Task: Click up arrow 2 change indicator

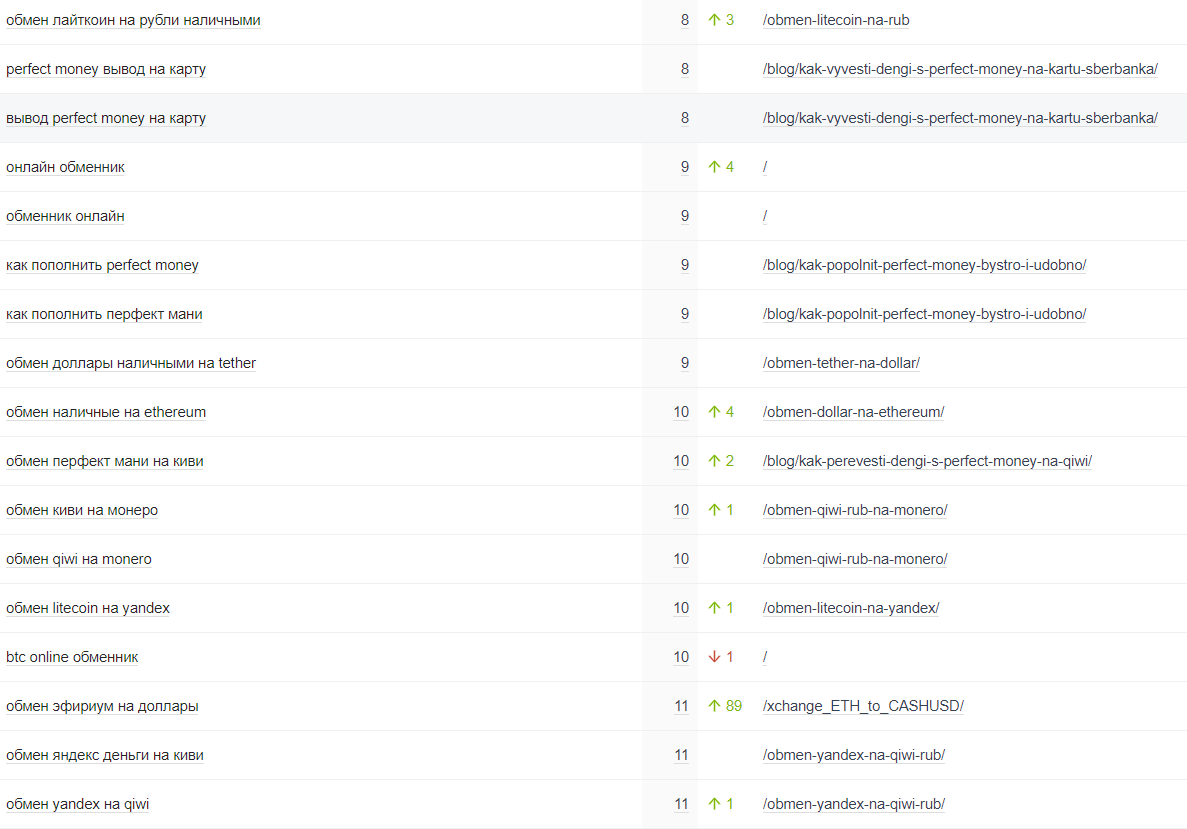Action: tap(721, 461)
